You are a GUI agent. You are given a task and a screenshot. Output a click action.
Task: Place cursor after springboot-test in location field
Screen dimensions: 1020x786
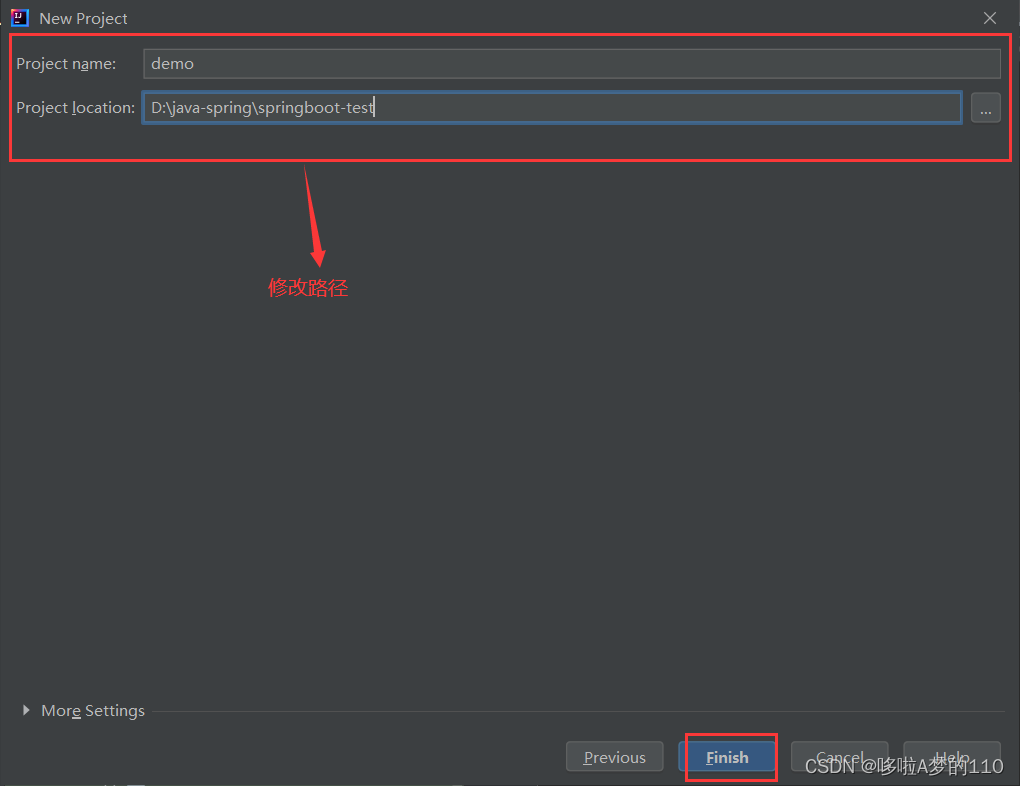(374, 107)
